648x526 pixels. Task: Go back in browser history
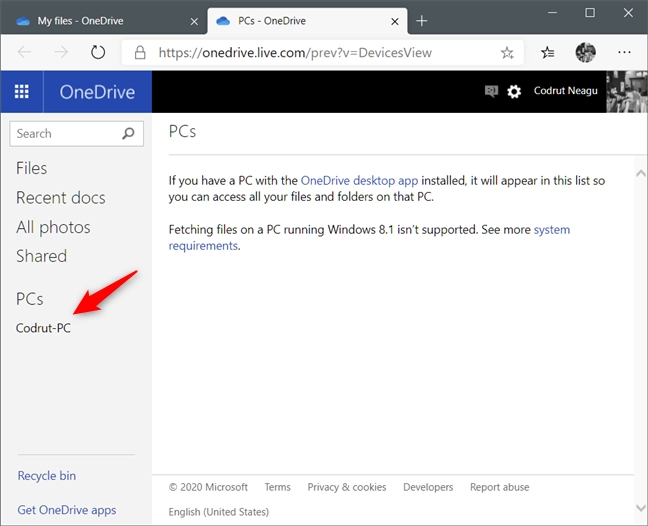click(25, 52)
